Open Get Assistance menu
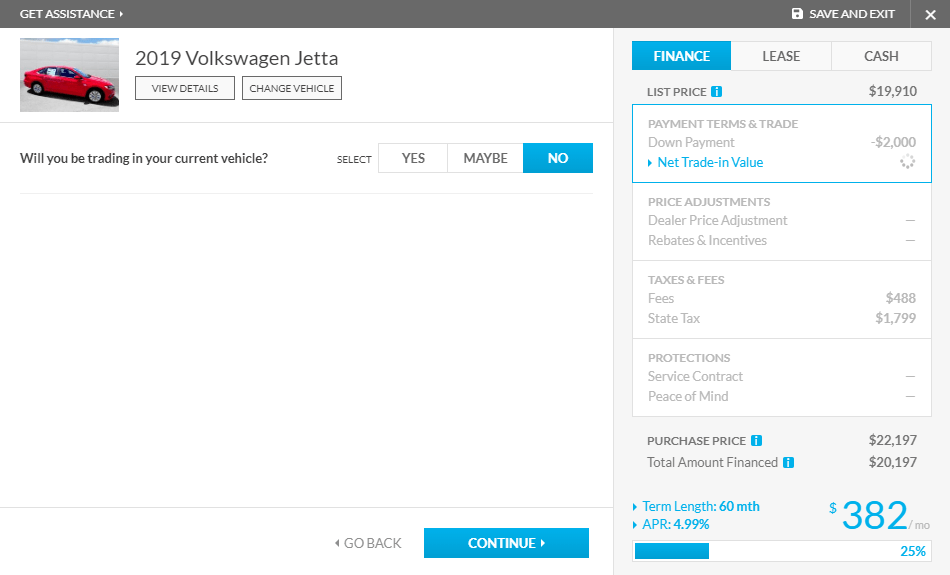The image size is (950, 575). (x=71, y=13)
